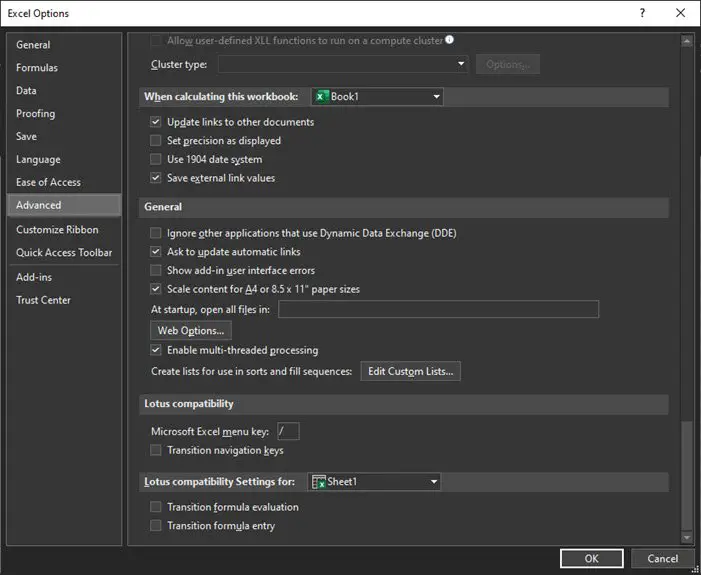The height and width of the screenshot is (575, 701).
Task: Uncheck Save external link values
Action: [x=156, y=178]
